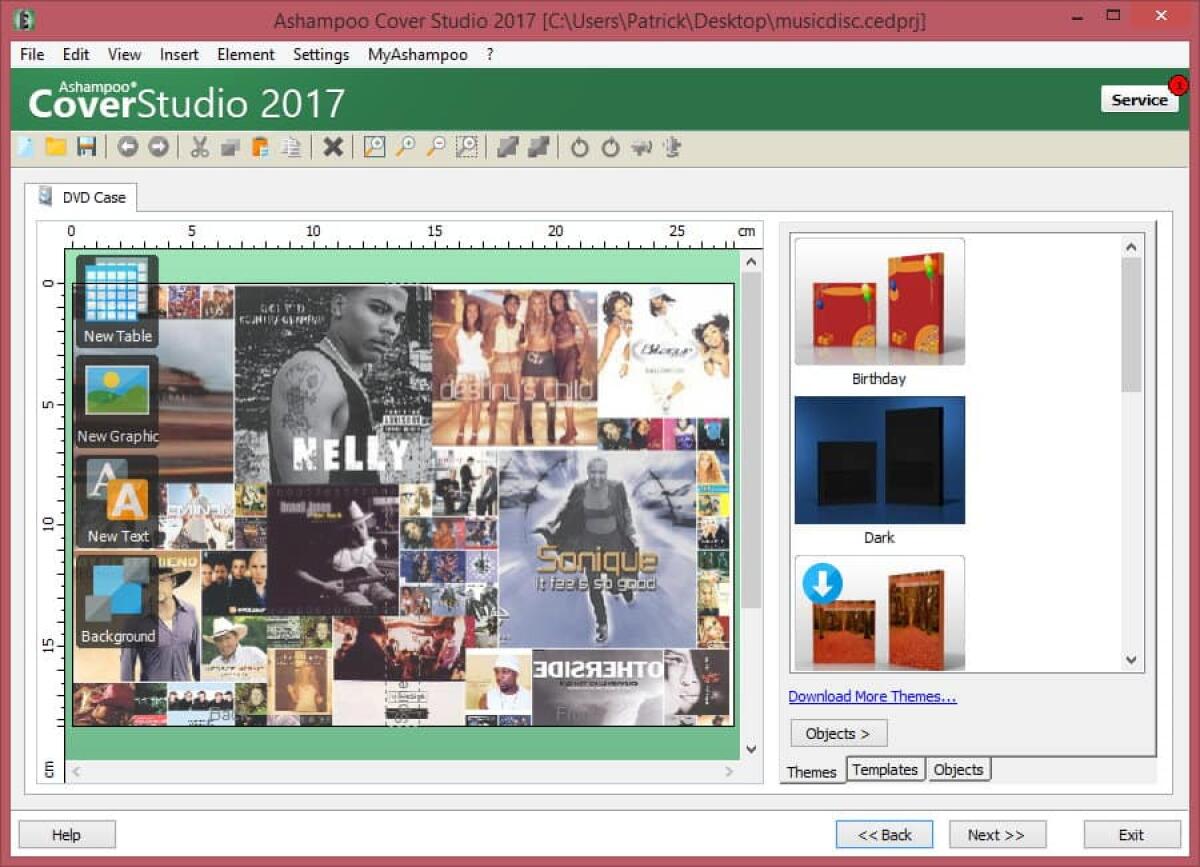Select the Dark theme thumbnail
The image size is (1200, 867).
[878, 460]
